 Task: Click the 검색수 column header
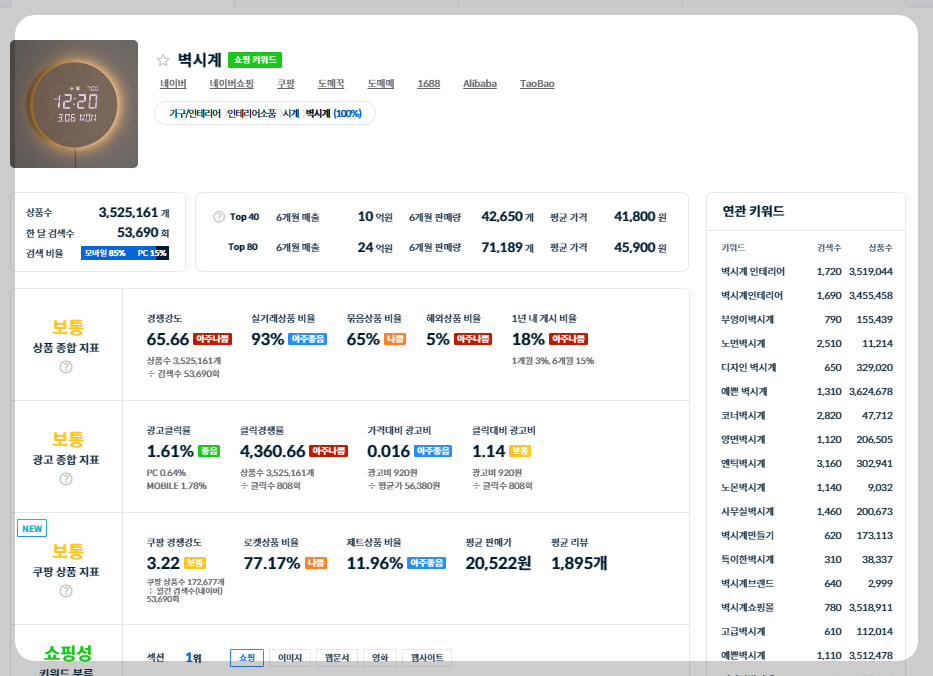[x=829, y=248]
